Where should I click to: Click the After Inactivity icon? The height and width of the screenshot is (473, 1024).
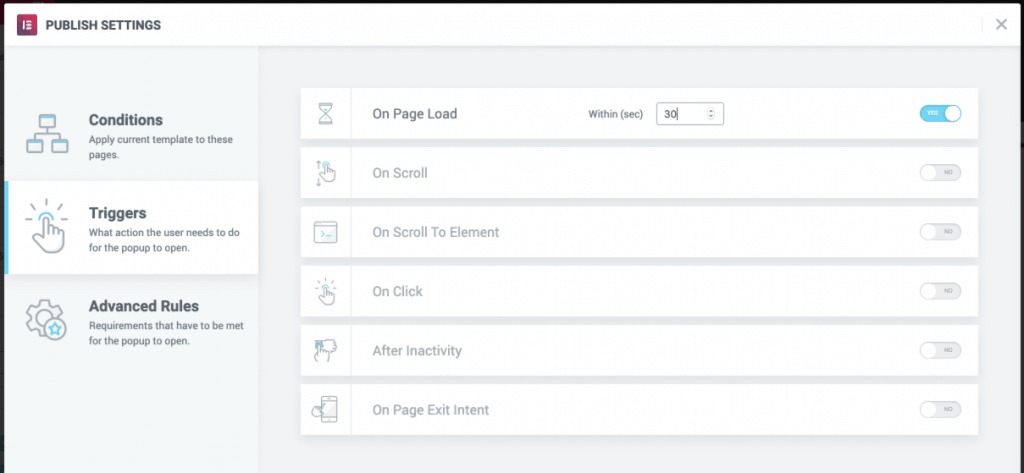coord(325,351)
